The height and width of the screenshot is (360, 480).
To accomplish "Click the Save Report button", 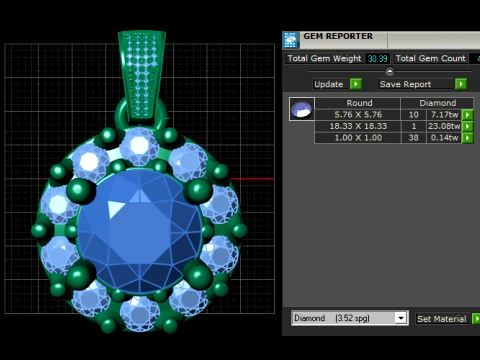I will point(417,84).
